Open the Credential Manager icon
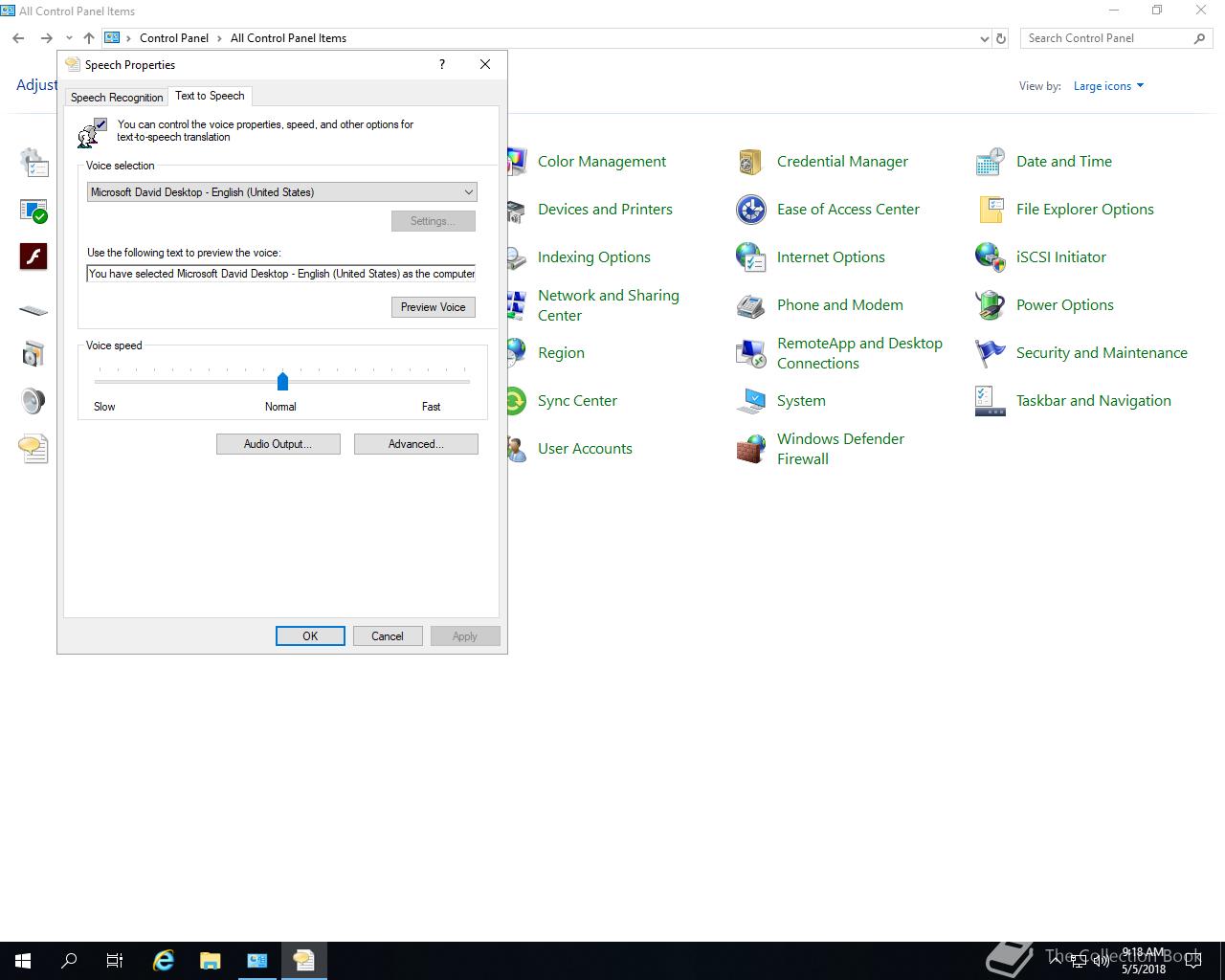1225x980 pixels. click(x=750, y=162)
